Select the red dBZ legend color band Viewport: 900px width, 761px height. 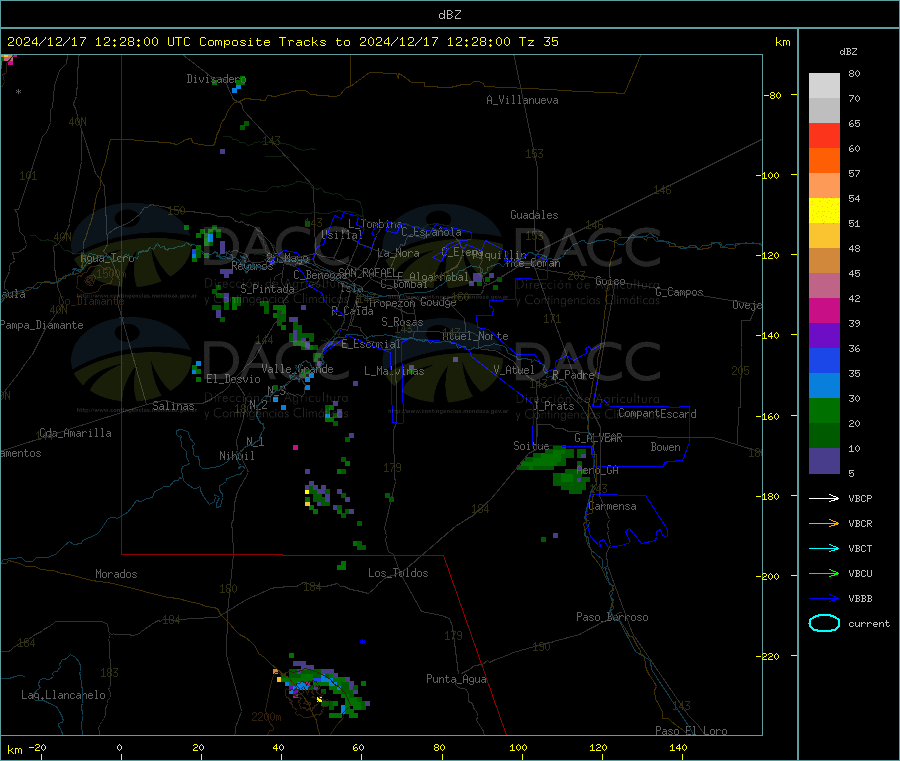(x=824, y=135)
